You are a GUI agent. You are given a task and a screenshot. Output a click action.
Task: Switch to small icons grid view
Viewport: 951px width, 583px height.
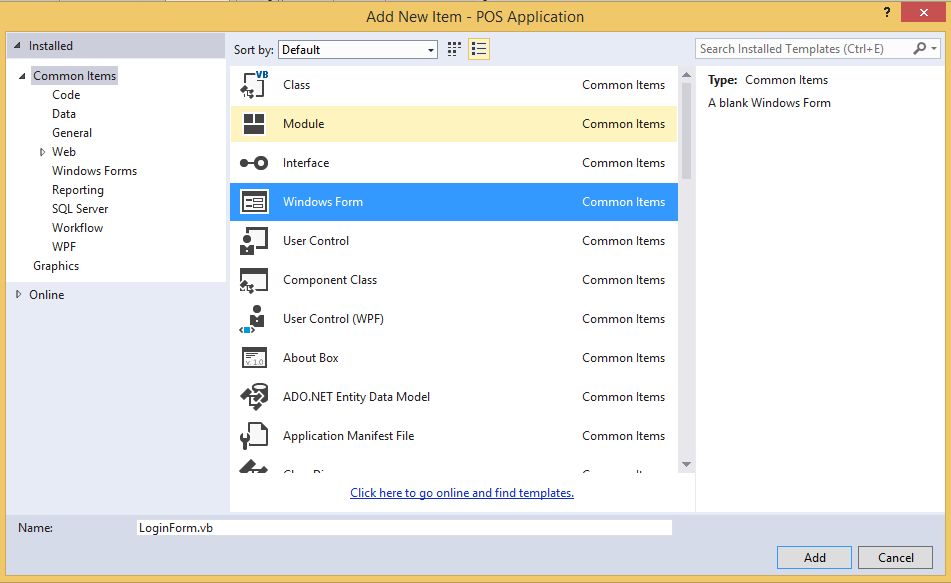[454, 49]
